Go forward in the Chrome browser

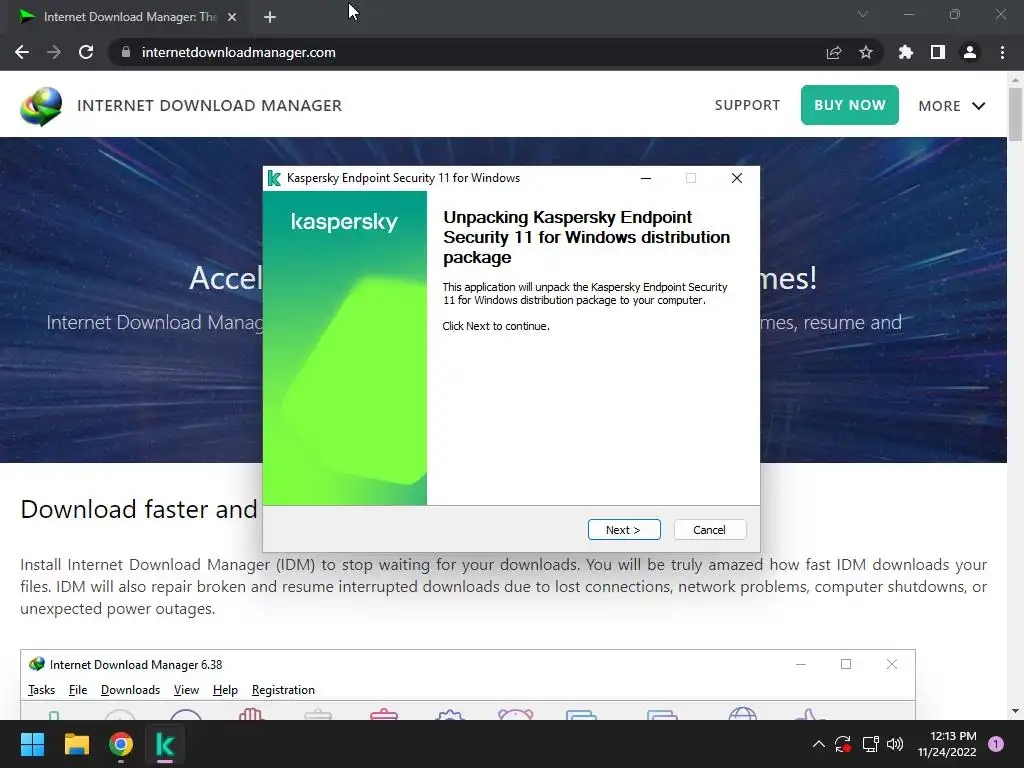click(54, 52)
